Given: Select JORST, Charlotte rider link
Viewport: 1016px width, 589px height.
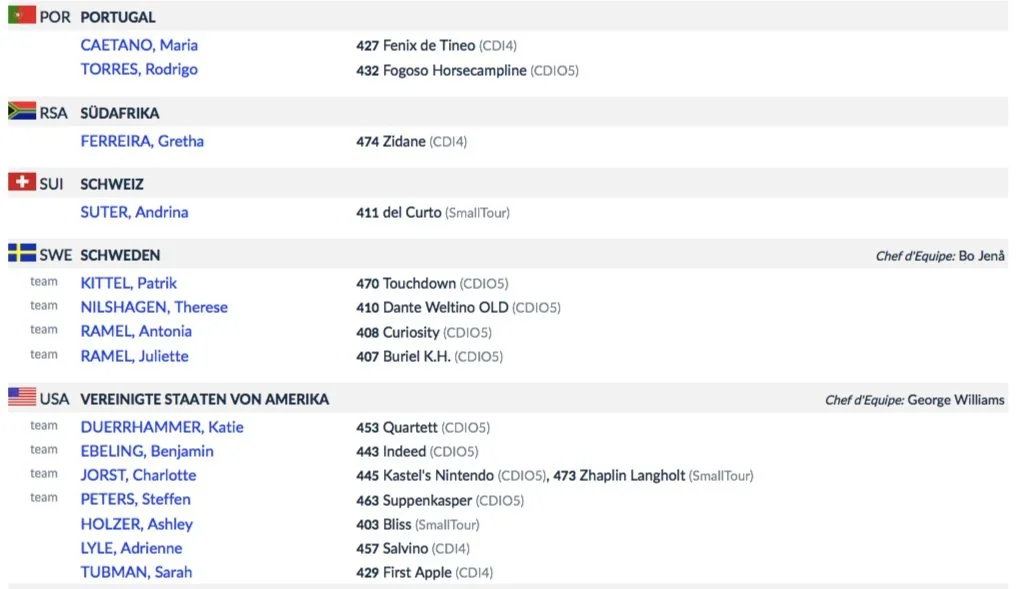Looking at the screenshot, I should tap(138, 475).
